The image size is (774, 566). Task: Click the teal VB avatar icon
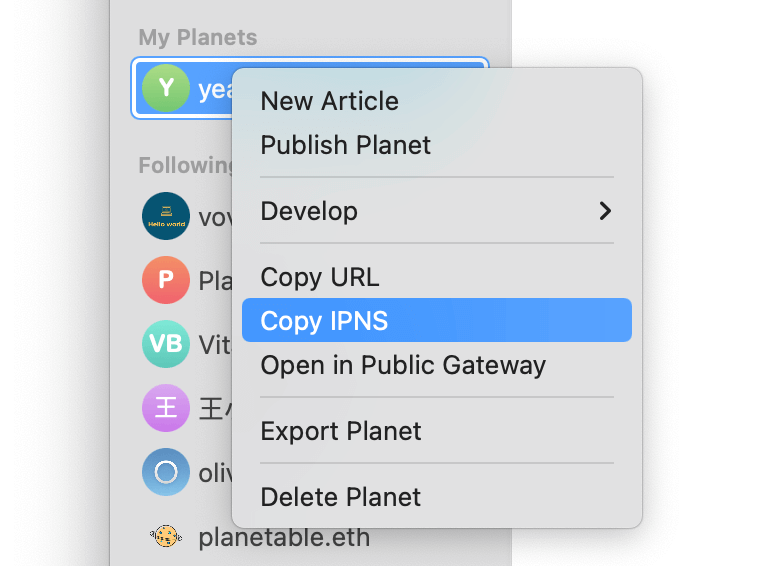click(166, 344)
